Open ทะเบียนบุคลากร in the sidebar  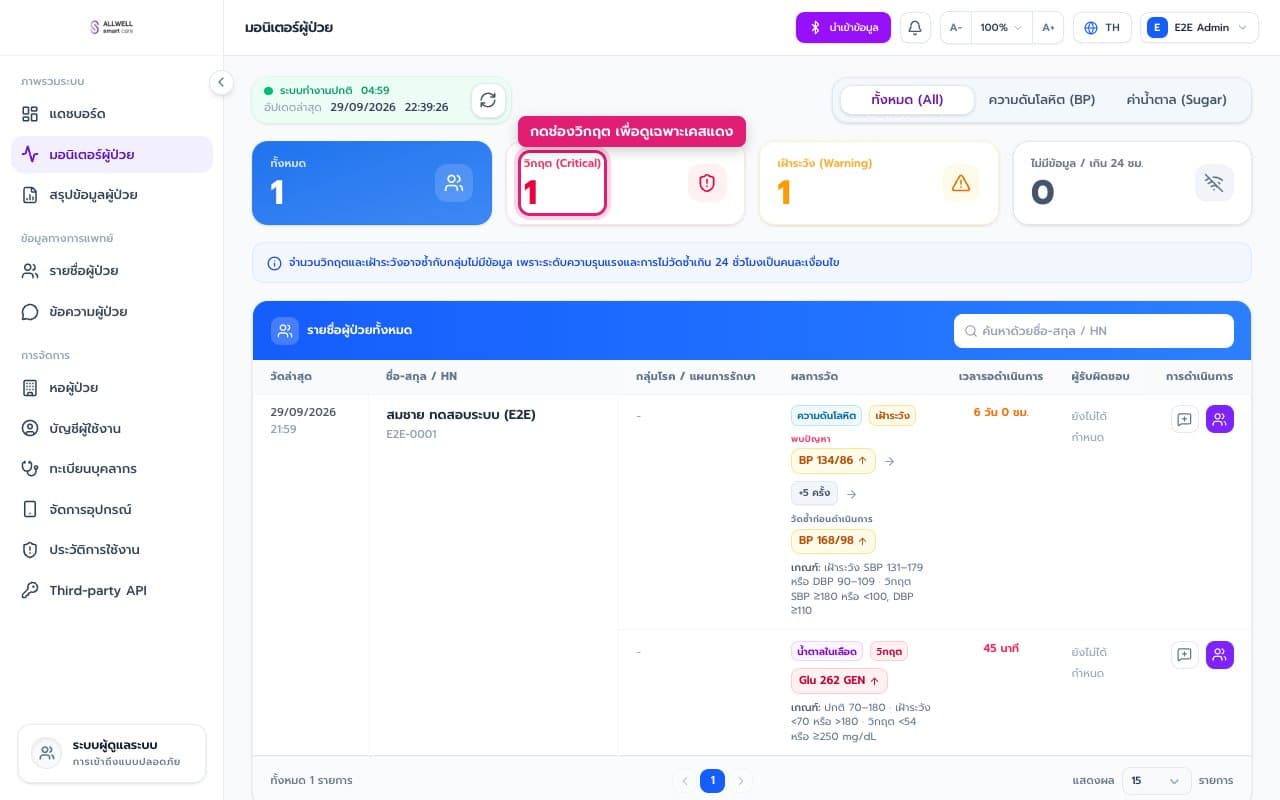pyautogui.click(x=112, y=469)
